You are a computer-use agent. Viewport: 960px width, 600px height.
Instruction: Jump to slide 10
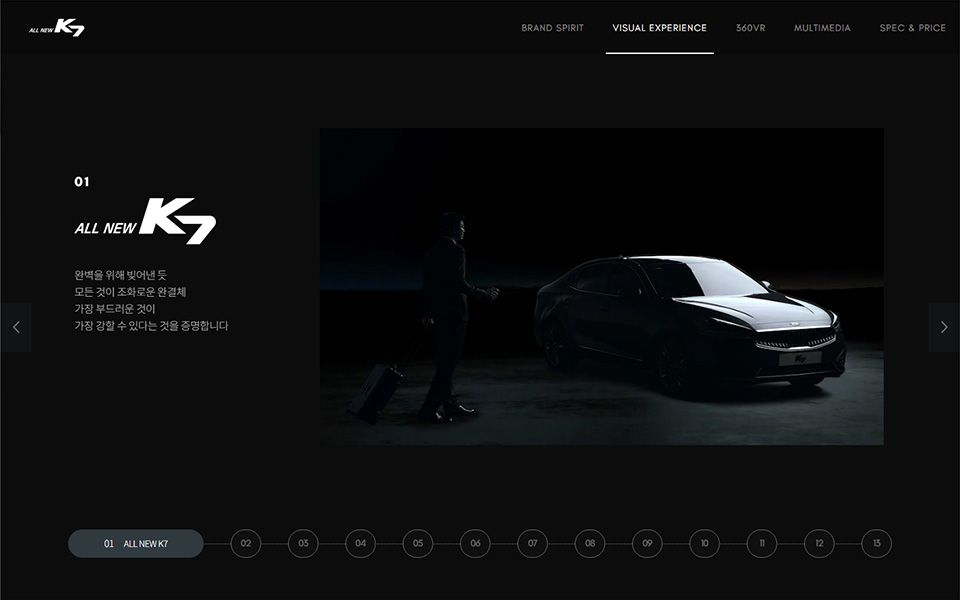pos(704,544)
